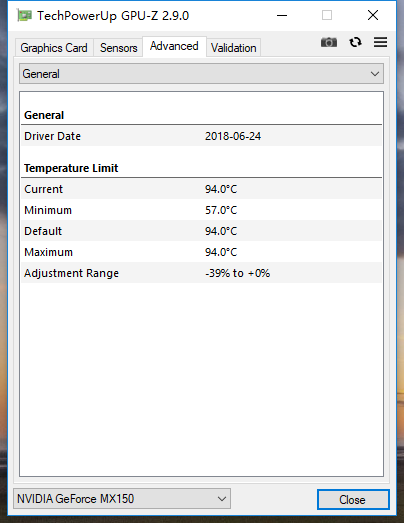Screen dimensions: 404x523
Task: Select the -39% to +0% value
Action: click(238, 273)
